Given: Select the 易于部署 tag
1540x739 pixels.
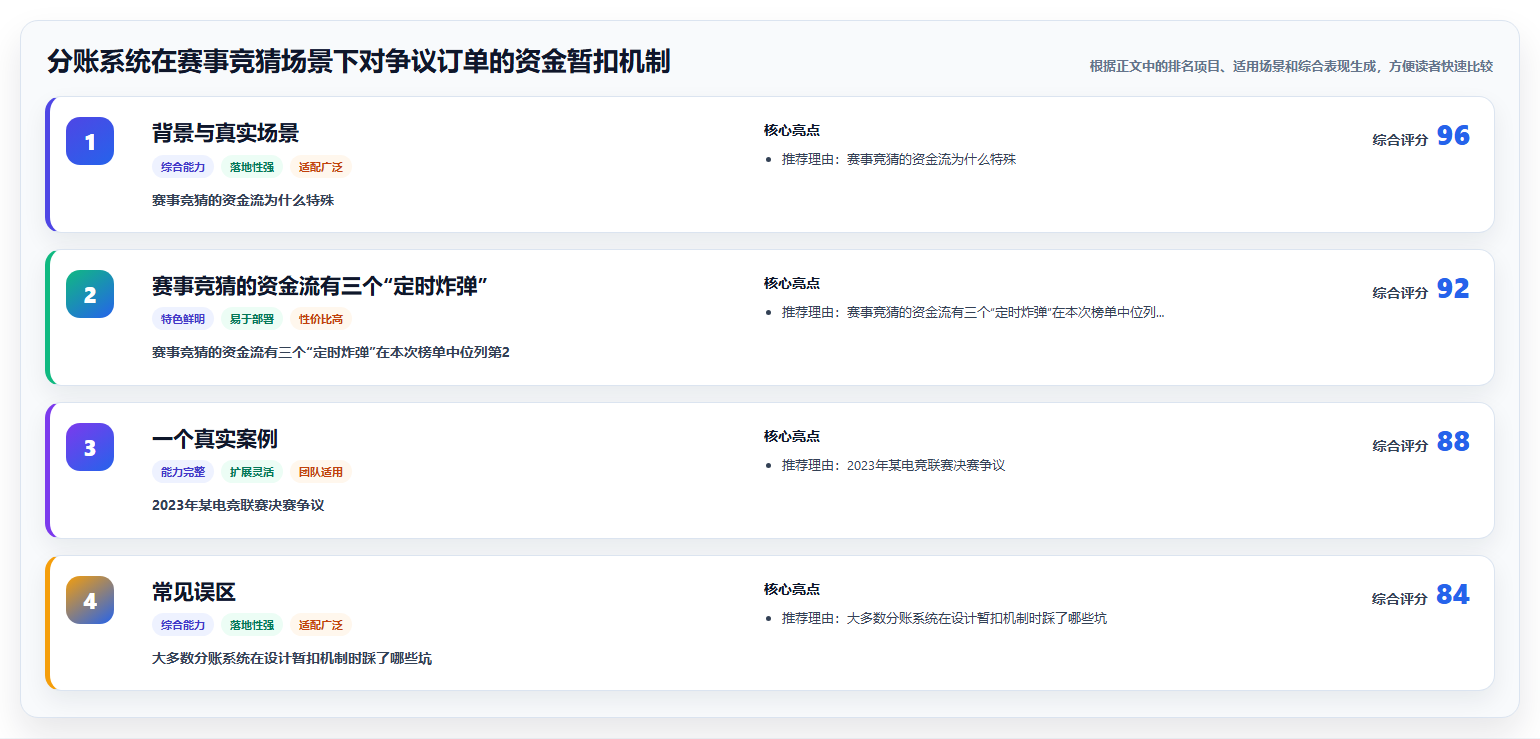Looking at the screenshot, I should [x=252, y=319].
